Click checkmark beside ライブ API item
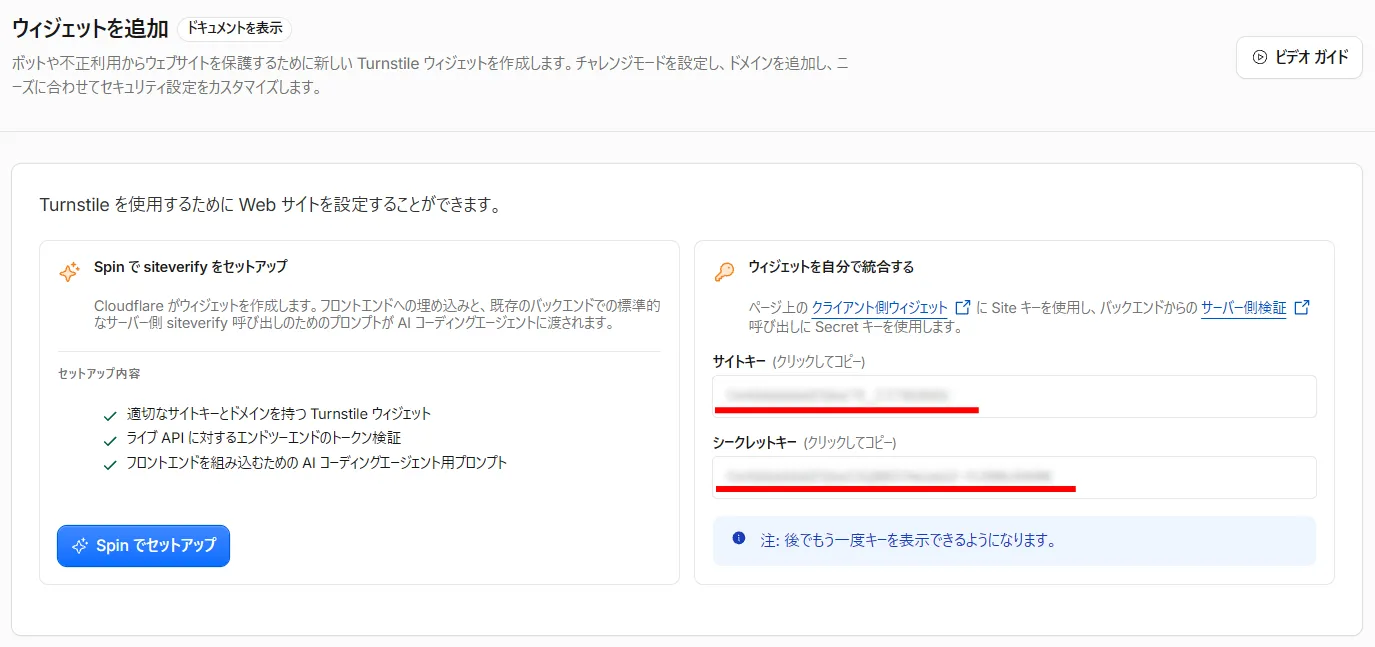Image resolution: width=1375 pixels, height=647 pixels. click(110, 440)
